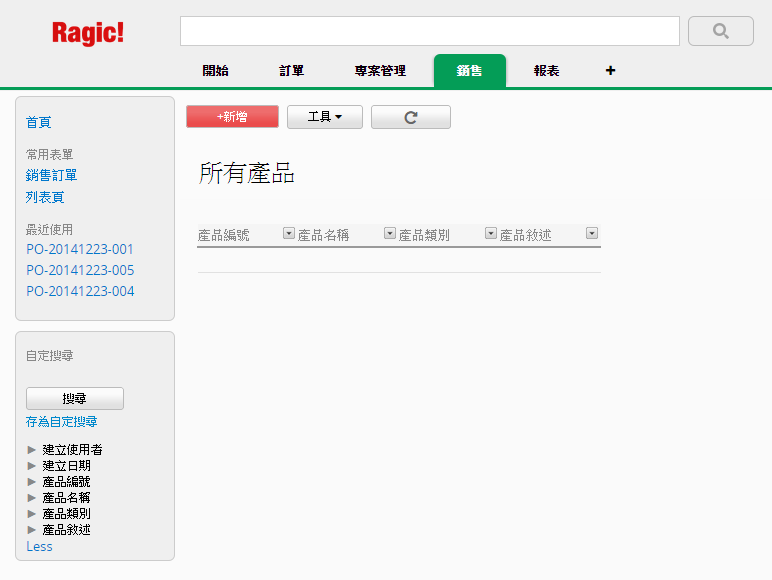This screenshot has height=580, width=772.
Task: Click the magnifier search button
Action: 720,31
